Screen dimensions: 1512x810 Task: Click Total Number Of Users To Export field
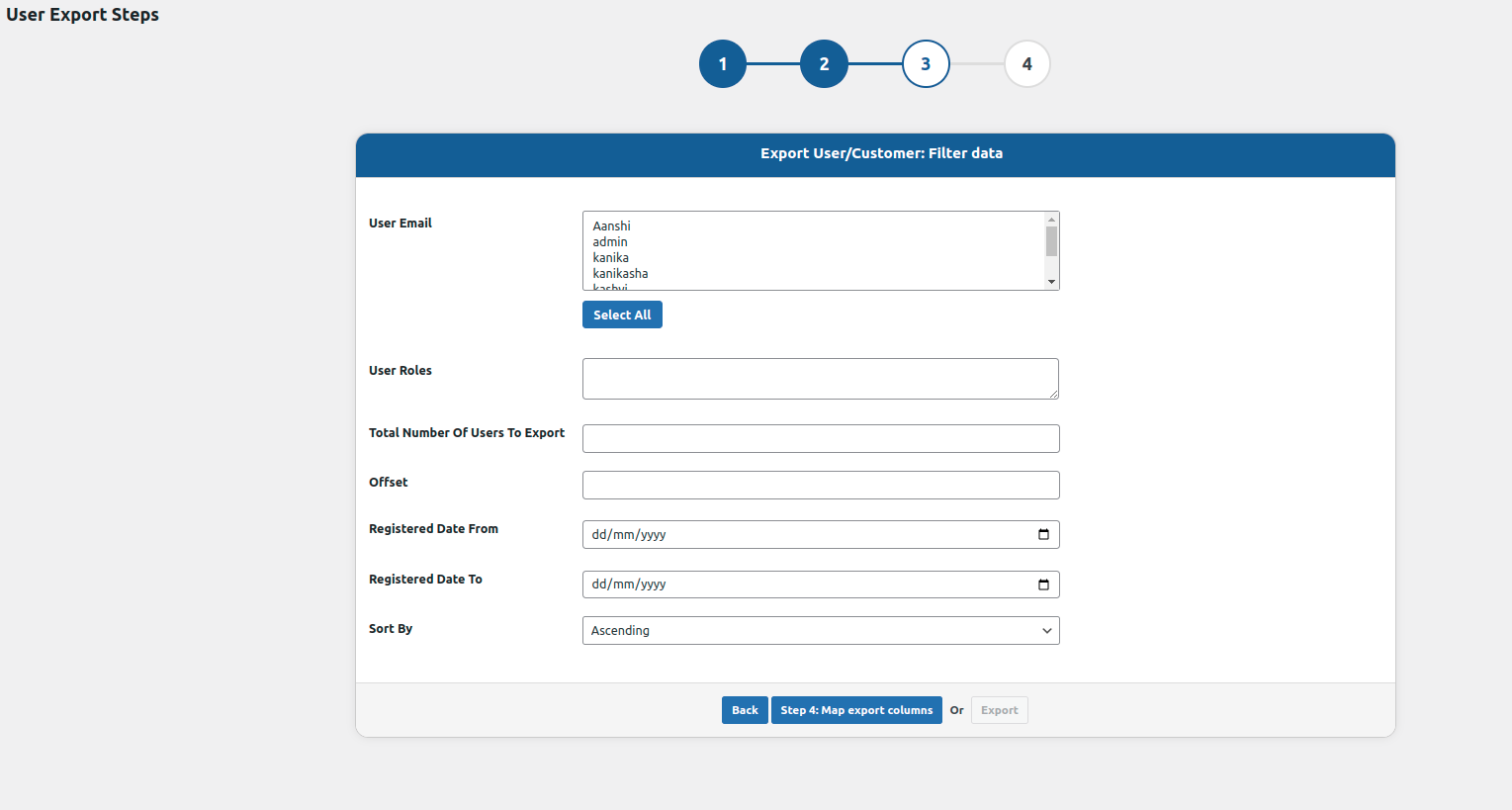tap(820, 439)
